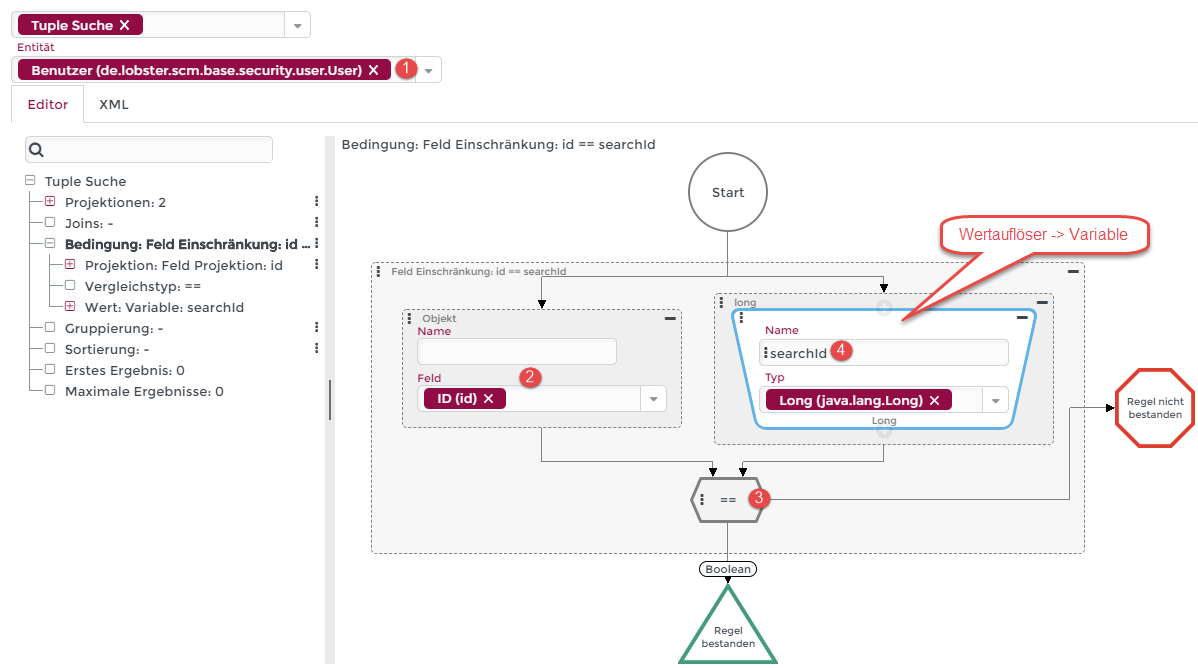
Task: Open the kebab menu for Projektionen row
Action: coord(316,202)
